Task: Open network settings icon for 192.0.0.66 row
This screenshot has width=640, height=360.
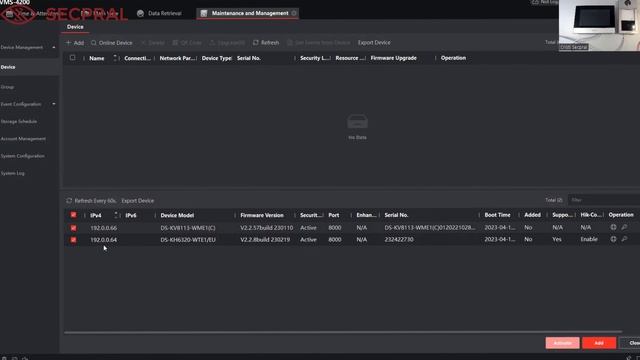Action: coord(613,227)
